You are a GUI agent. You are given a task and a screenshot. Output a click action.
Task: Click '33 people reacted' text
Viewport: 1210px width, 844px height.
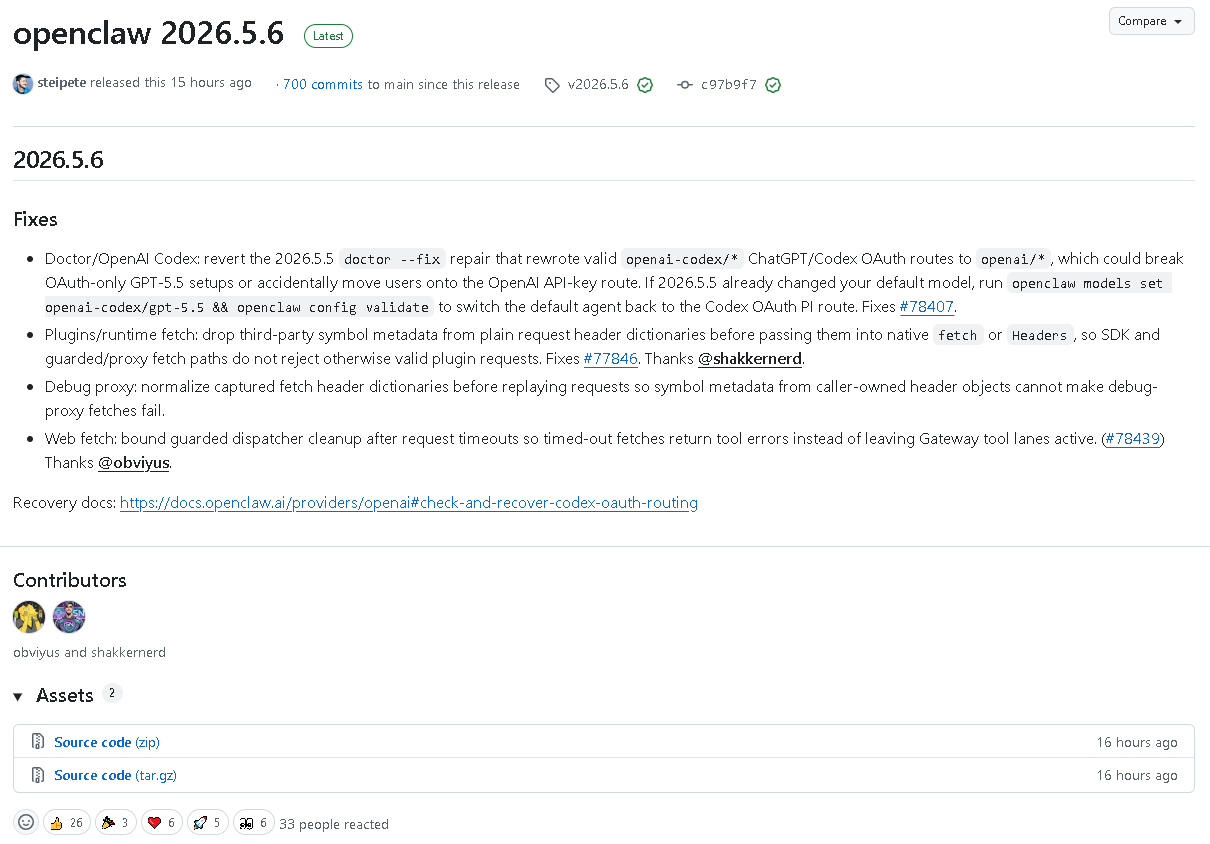334,824
